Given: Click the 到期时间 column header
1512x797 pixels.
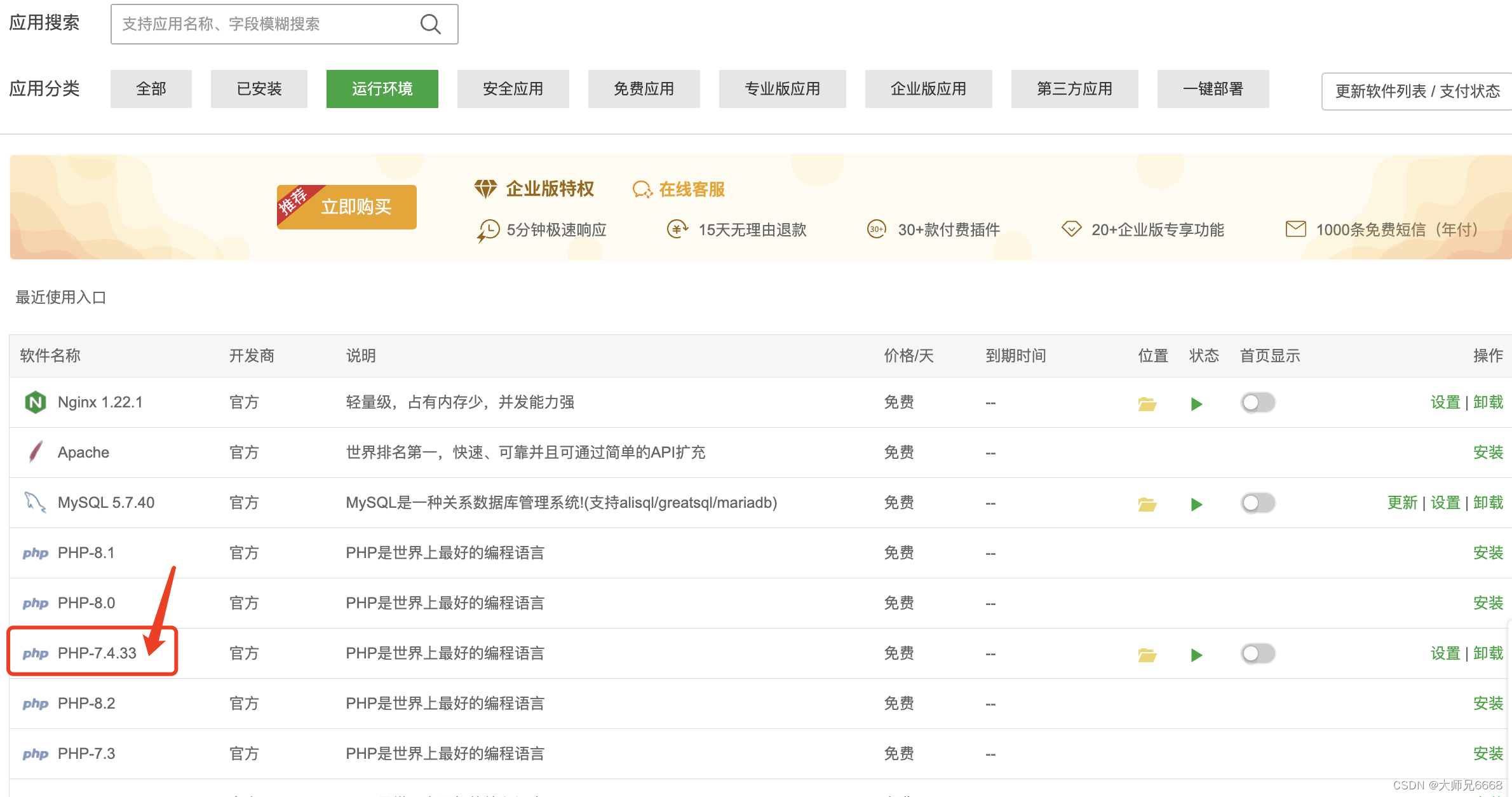Looking at the screenshot, I should point(1016,356).
